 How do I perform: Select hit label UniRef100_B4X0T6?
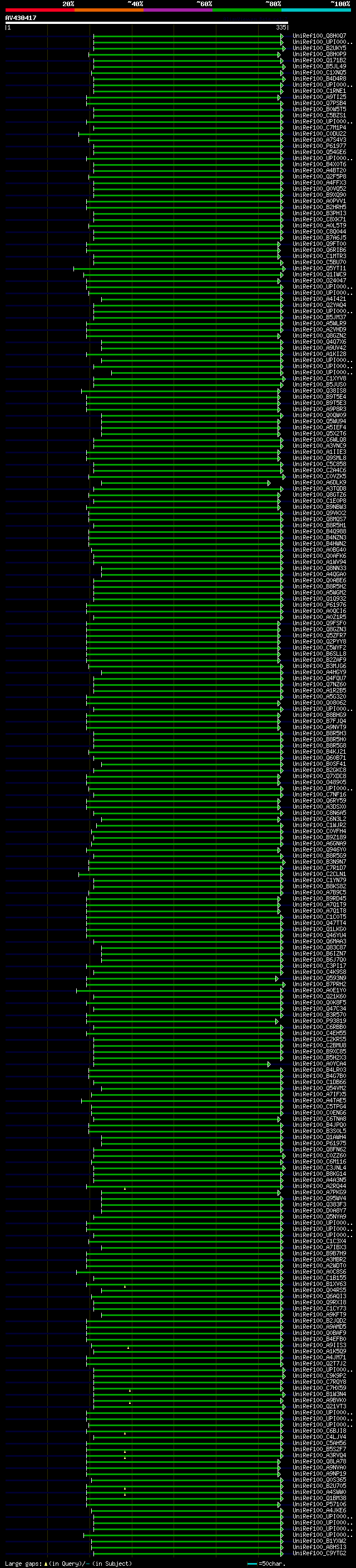319,164
